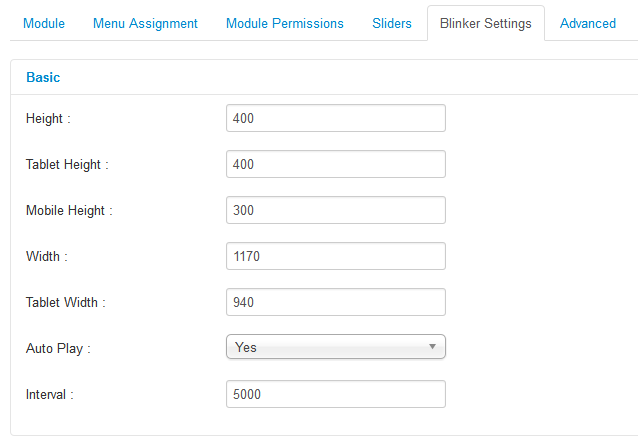Screen dimensions: 638x444
Task: Click the Mobile Height label text
Action: click(69, 210)
